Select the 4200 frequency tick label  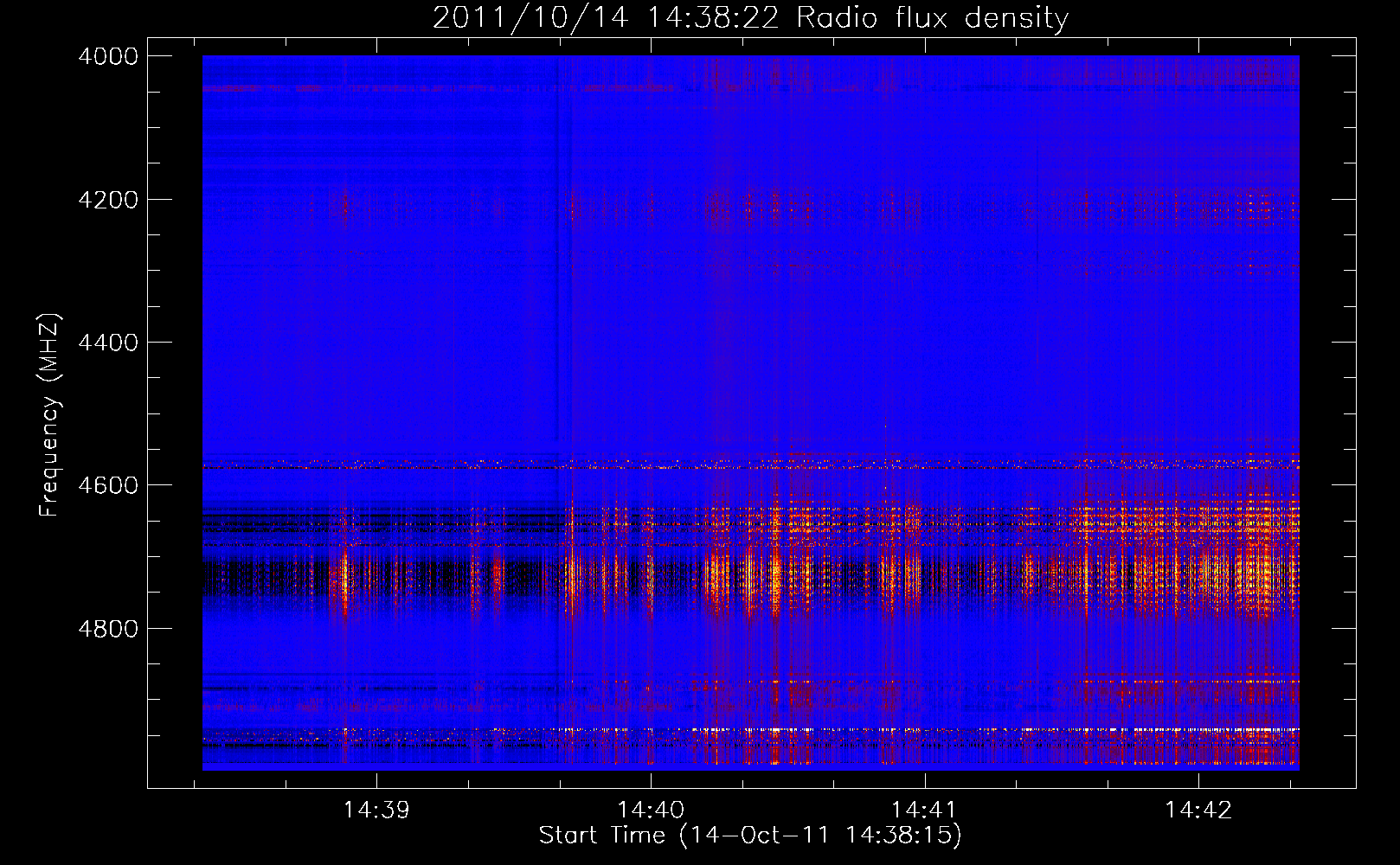pyautogui.click(x=108, y=200)
